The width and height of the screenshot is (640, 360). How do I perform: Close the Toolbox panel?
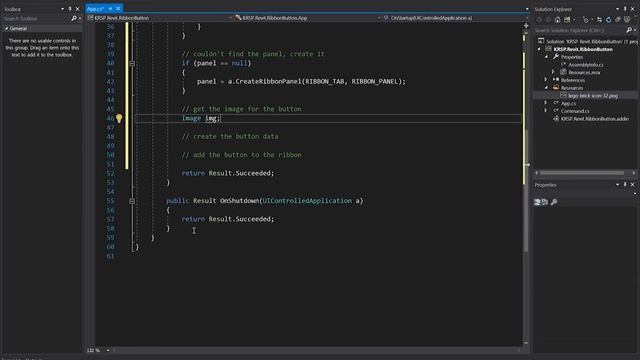pos(78,9)
